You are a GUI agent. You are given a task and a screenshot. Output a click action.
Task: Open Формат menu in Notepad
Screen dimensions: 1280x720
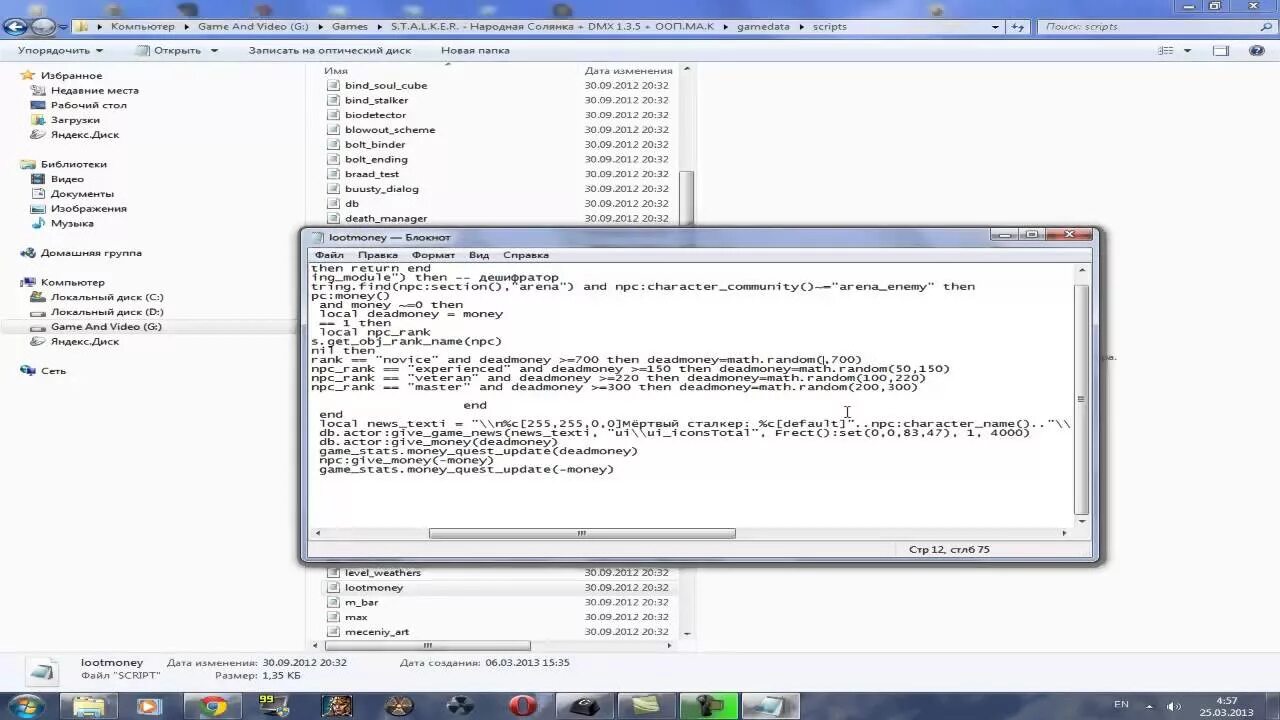point(434,255)
